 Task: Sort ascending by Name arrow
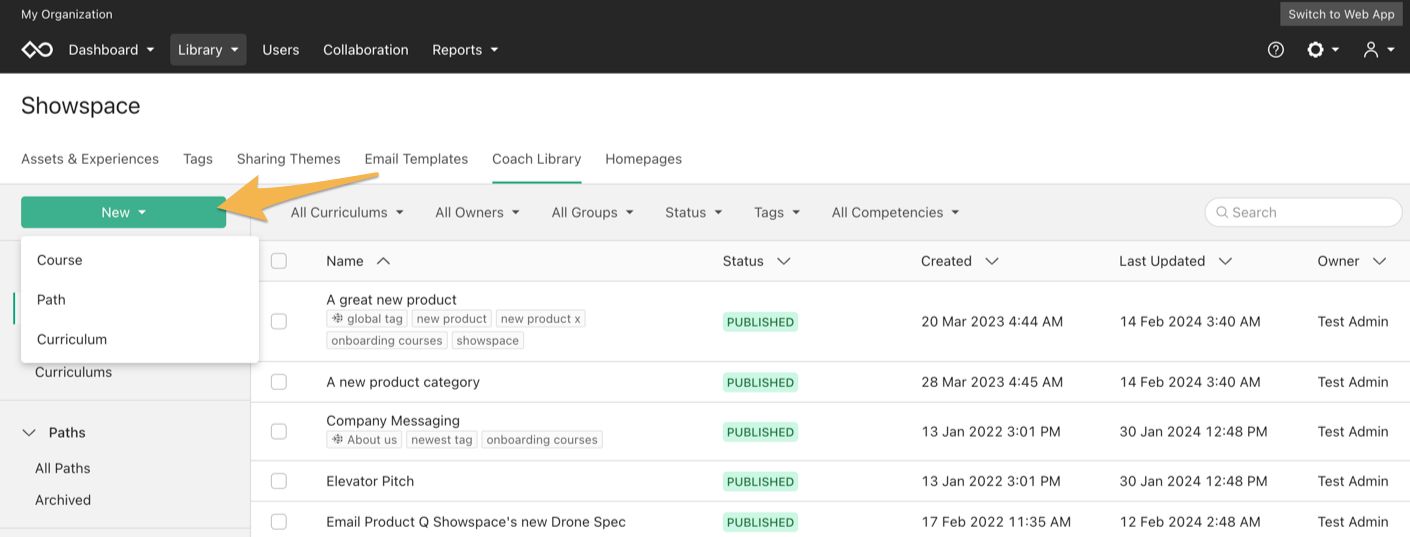[x=383, y=261]
